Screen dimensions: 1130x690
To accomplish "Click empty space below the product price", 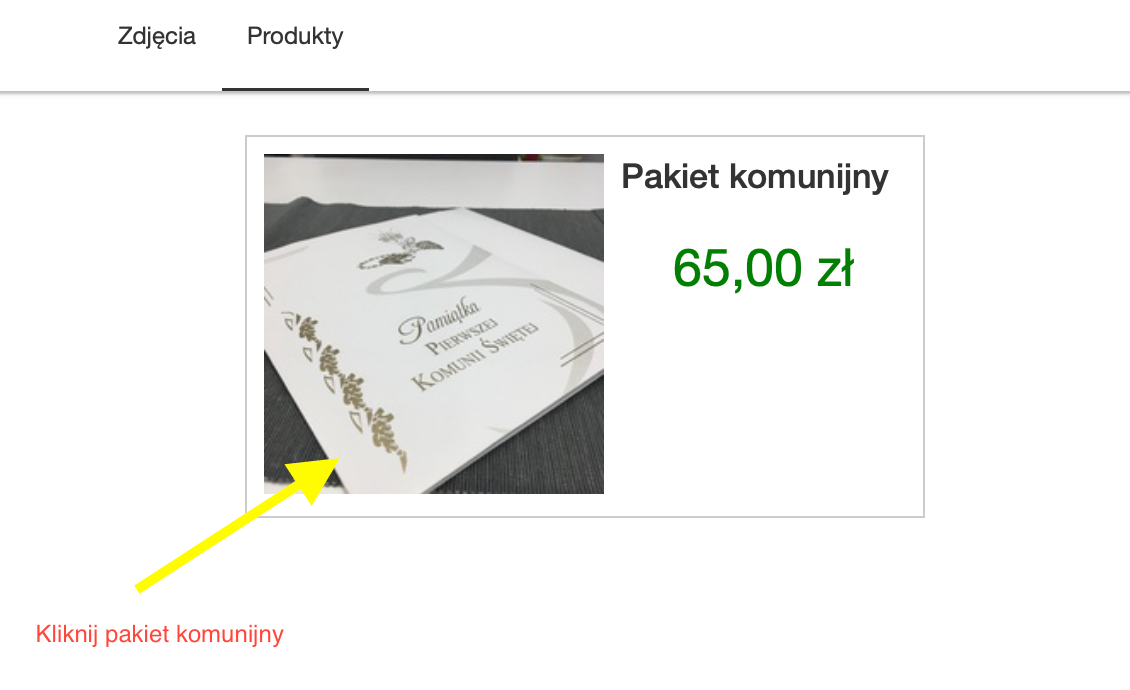I will point(764,404).
